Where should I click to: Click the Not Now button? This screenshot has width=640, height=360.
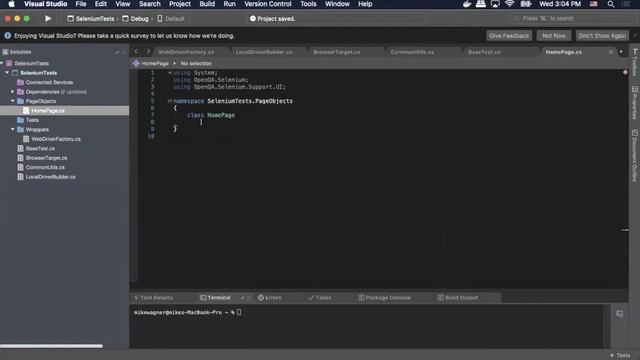pos(554,36)
